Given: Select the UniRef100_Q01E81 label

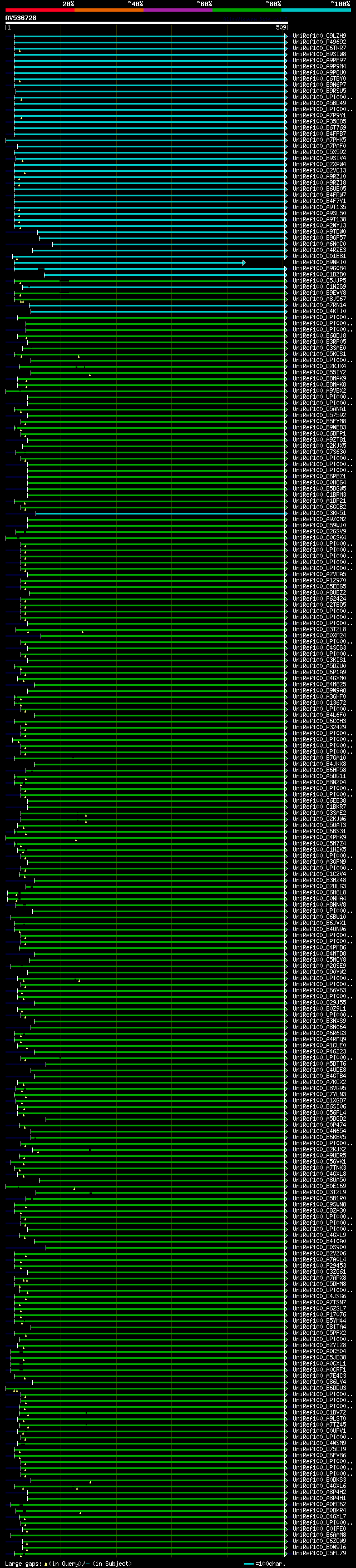Looking at the screenshot, I should pos(319,256).
